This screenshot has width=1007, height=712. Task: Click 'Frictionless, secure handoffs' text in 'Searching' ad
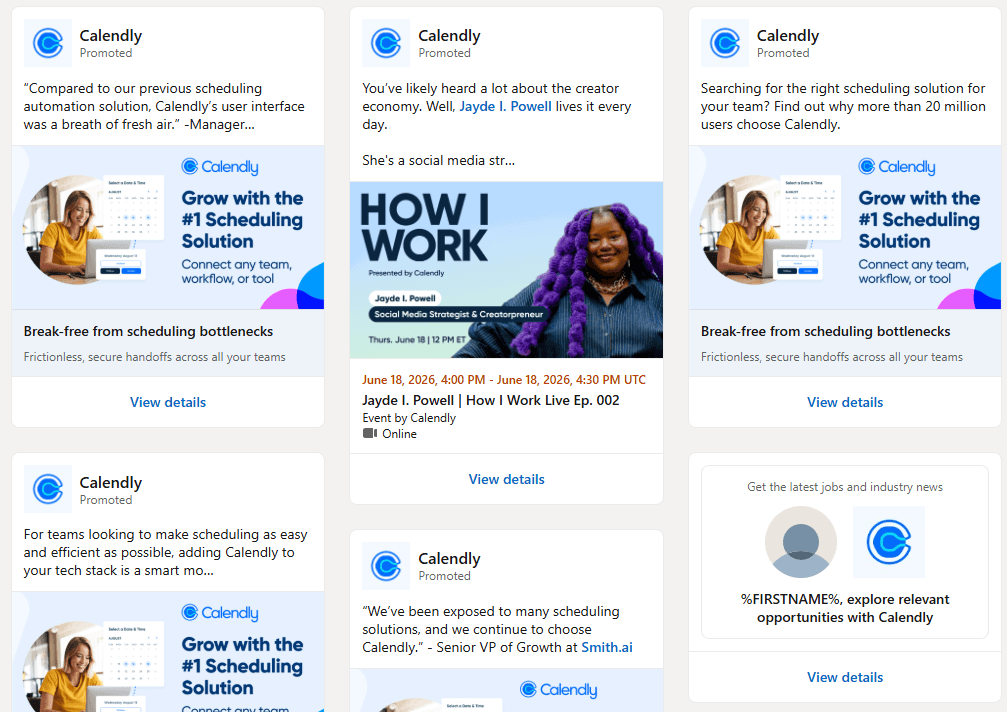click(x=832, y=357)
